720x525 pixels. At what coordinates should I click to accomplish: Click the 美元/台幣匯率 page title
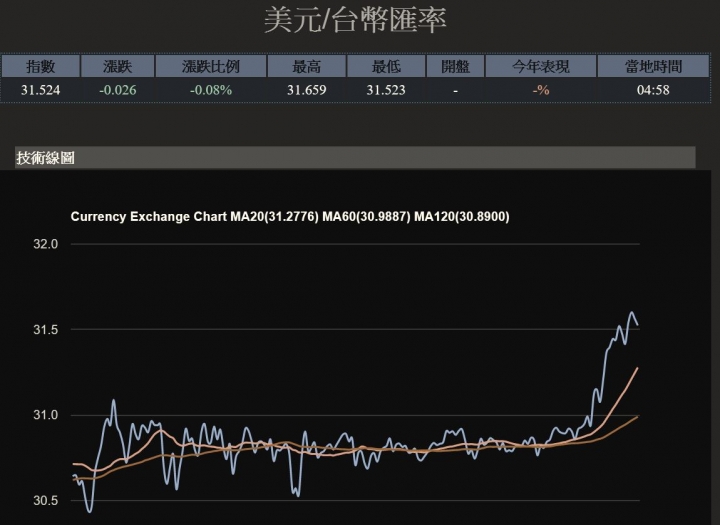click(x=355, y=20)
